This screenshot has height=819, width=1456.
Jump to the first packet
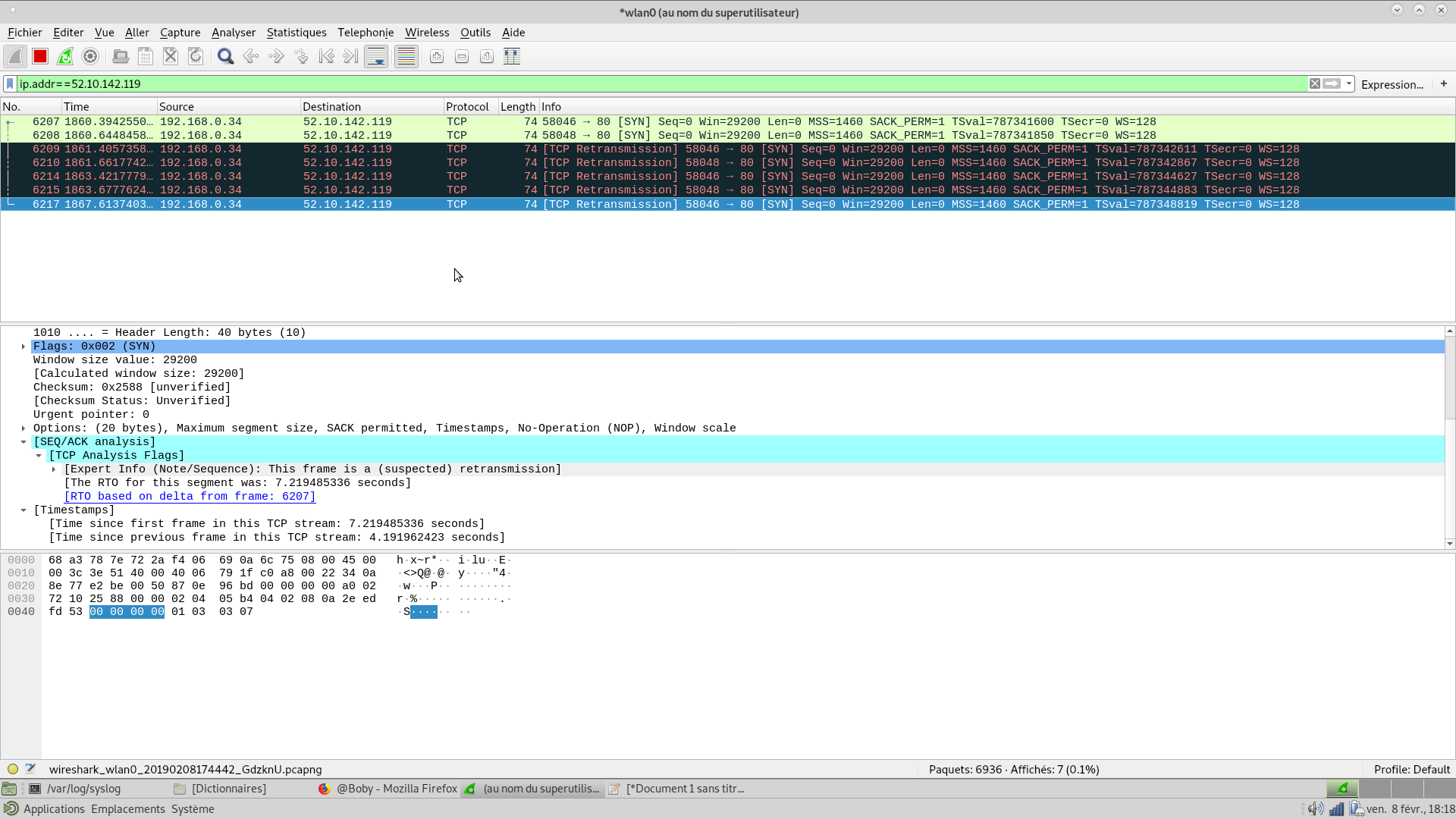pos(326,56)
